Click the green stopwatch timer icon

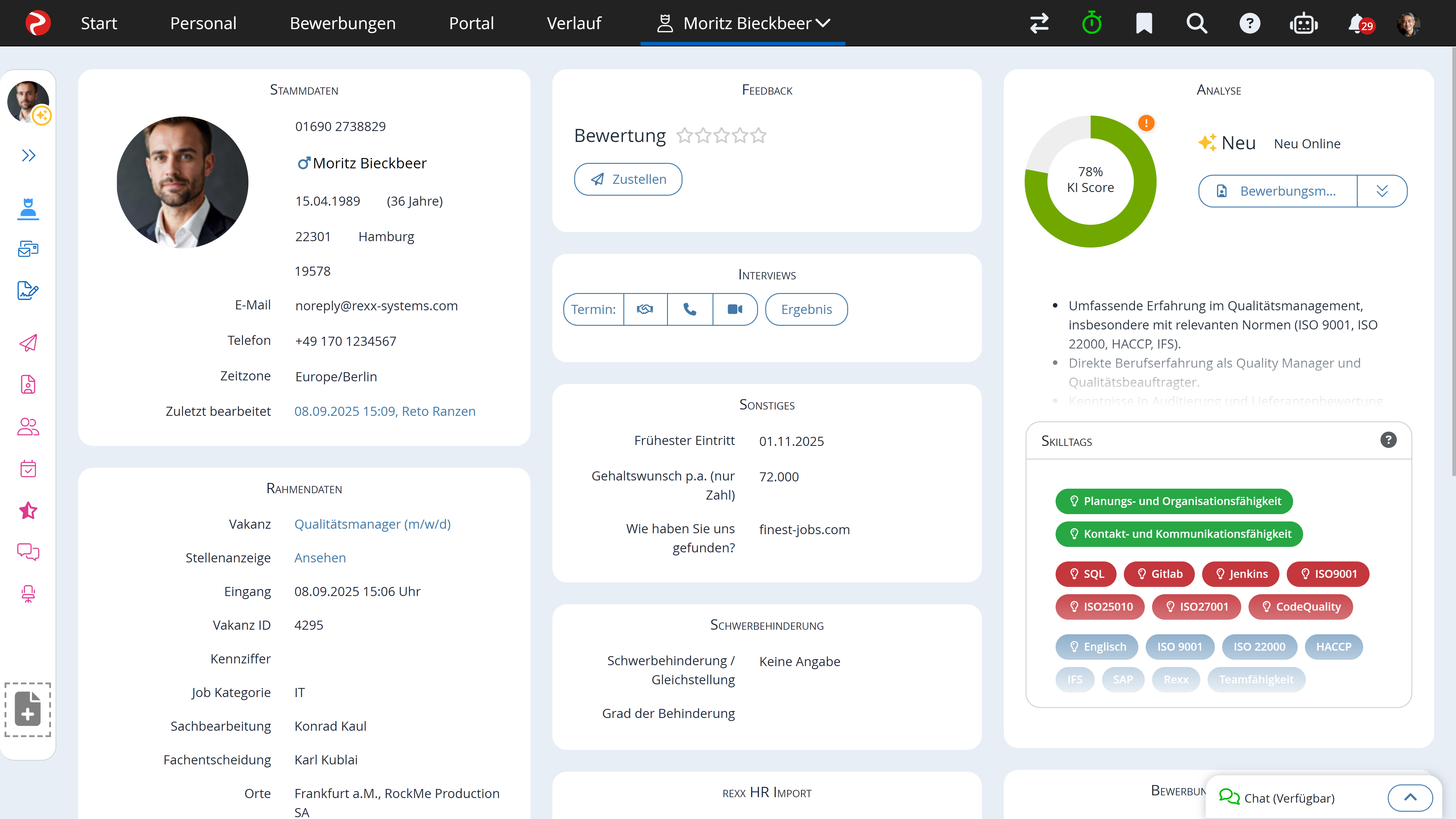[x=1091, y=23]
